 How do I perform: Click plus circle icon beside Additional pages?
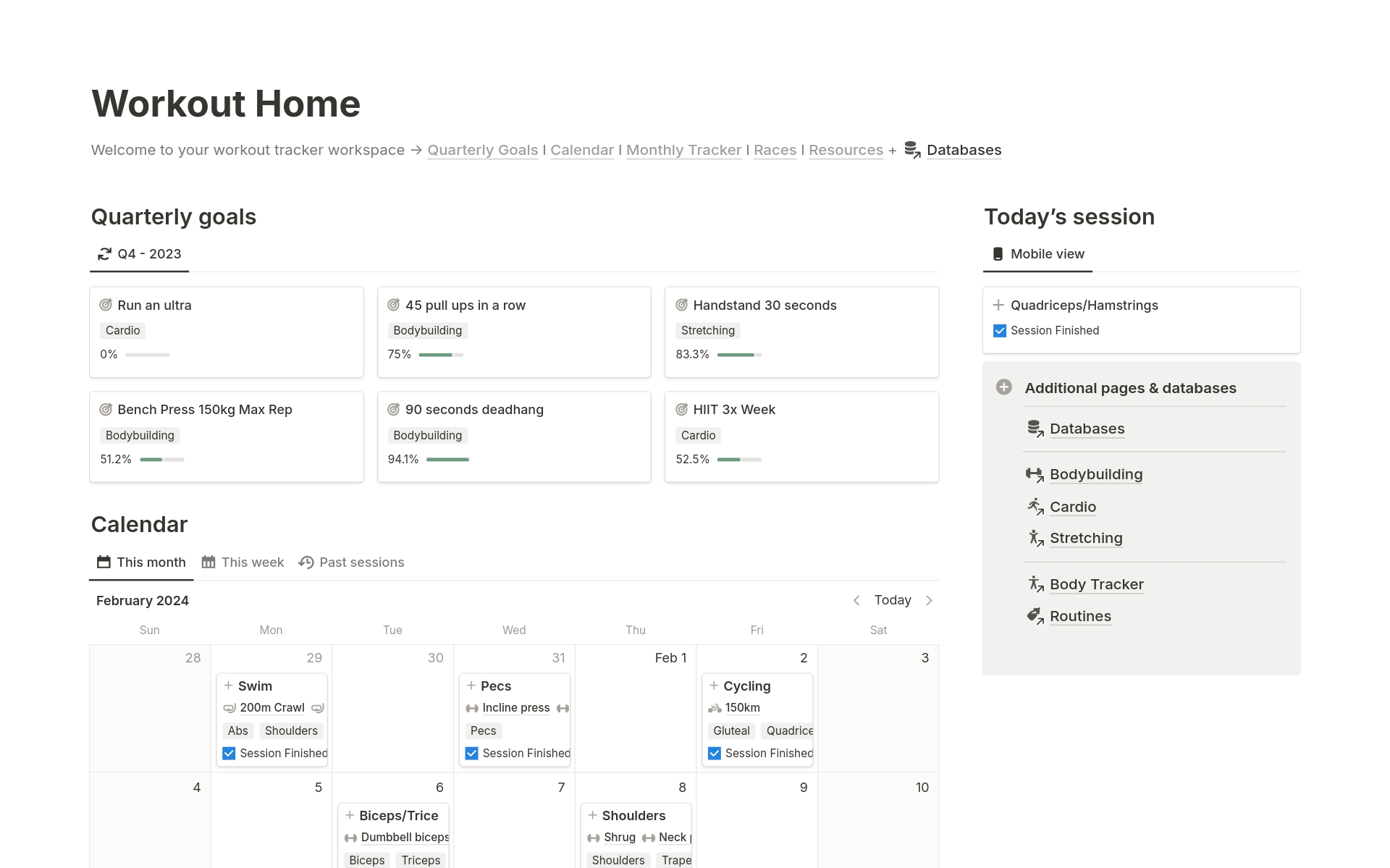(1003, 387)
